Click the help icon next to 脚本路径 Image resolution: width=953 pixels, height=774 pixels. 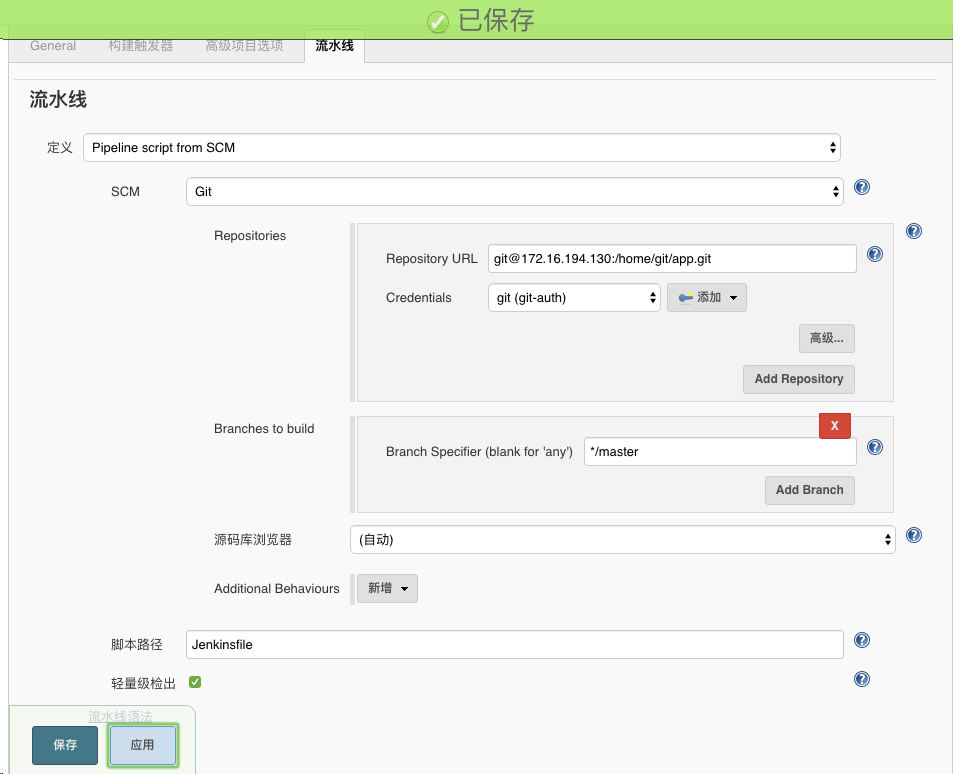pyautogui.click(x=861, y=640)
